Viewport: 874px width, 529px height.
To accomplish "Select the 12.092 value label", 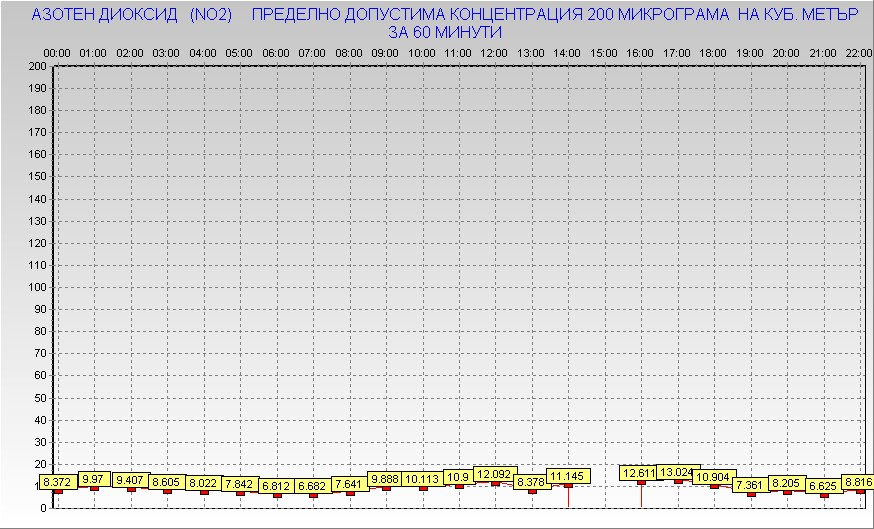I will coord(494,474).
